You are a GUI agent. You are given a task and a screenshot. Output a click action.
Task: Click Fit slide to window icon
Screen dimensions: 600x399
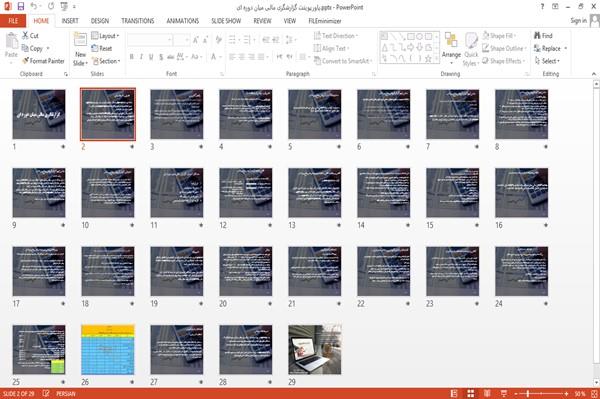click(594, 394)
